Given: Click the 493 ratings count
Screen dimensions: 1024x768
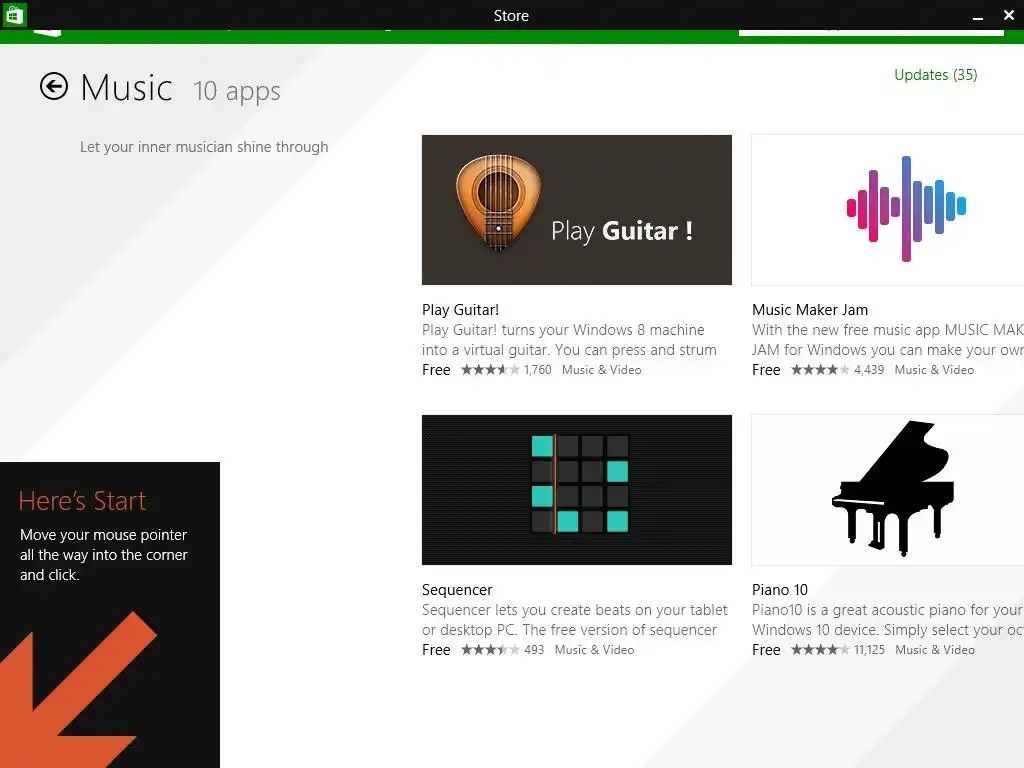Looking at the screenshot, I should [x=534, y=650].
